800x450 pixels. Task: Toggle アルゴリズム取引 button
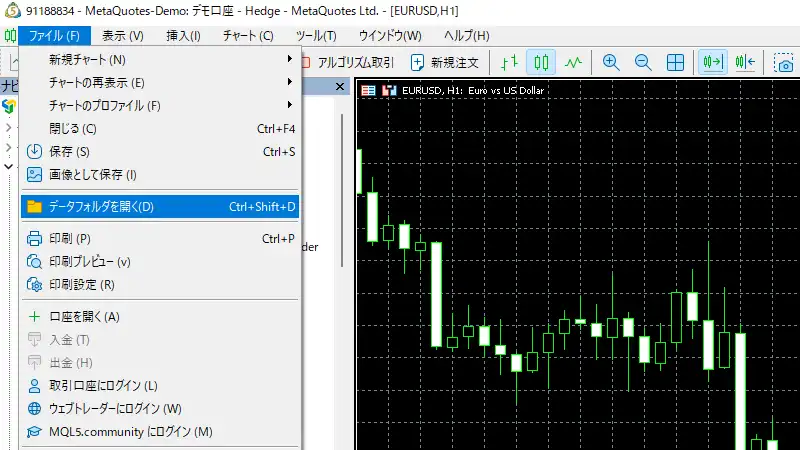coord(348,62)
